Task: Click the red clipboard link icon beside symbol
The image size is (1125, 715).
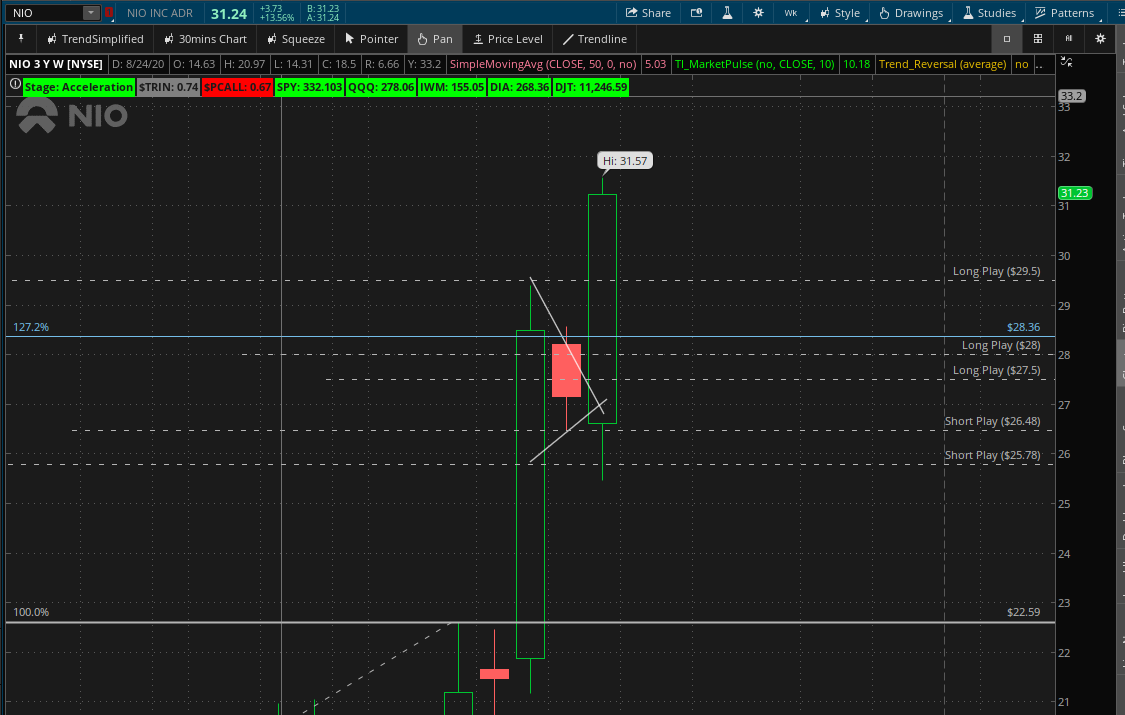Action: tap(109, 13)
